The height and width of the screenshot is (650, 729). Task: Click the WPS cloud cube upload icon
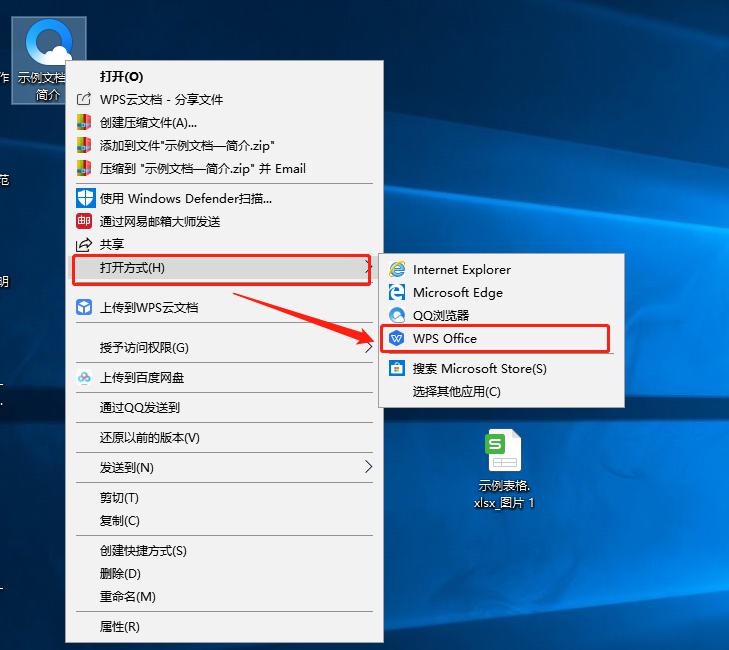[84, 307]
